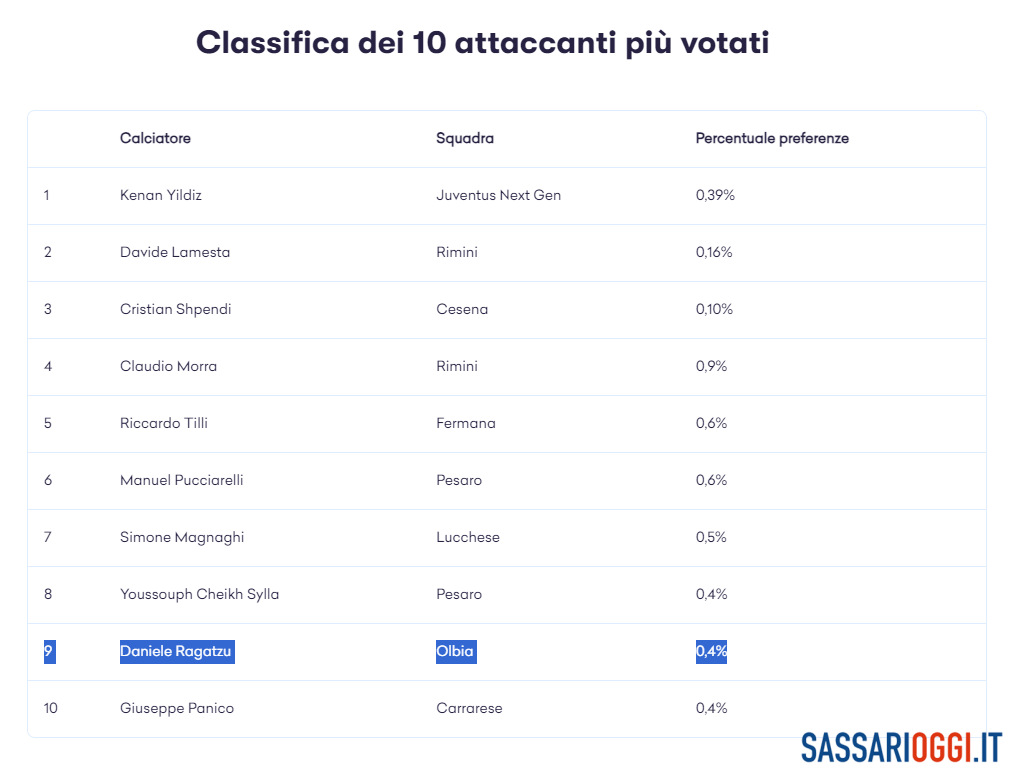Click the Squadra column header
The height and width of the screenshot is (772, 1014).
click(x=465, y=138)
